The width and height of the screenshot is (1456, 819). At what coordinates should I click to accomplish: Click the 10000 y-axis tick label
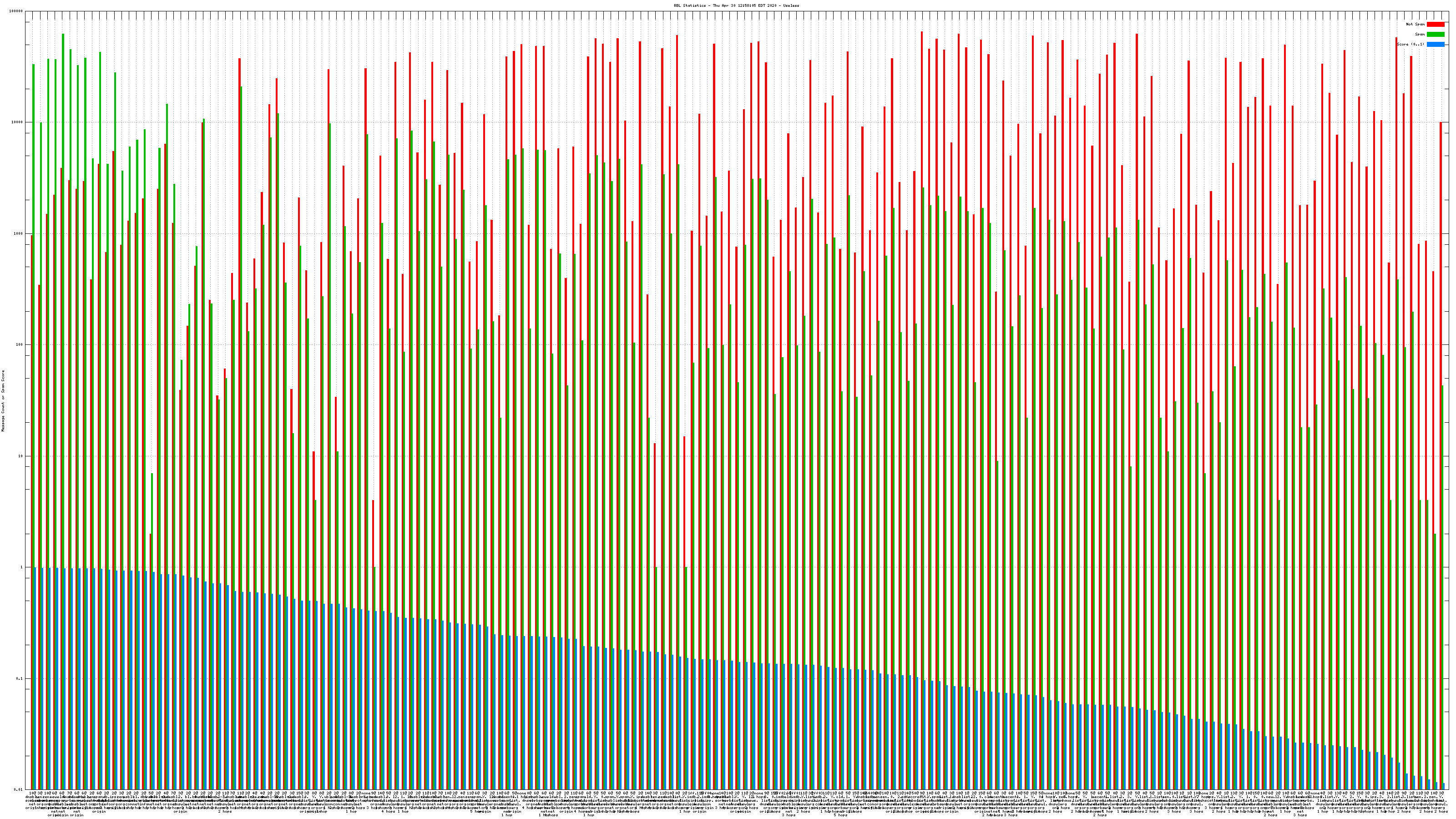[x=18, y=123]
